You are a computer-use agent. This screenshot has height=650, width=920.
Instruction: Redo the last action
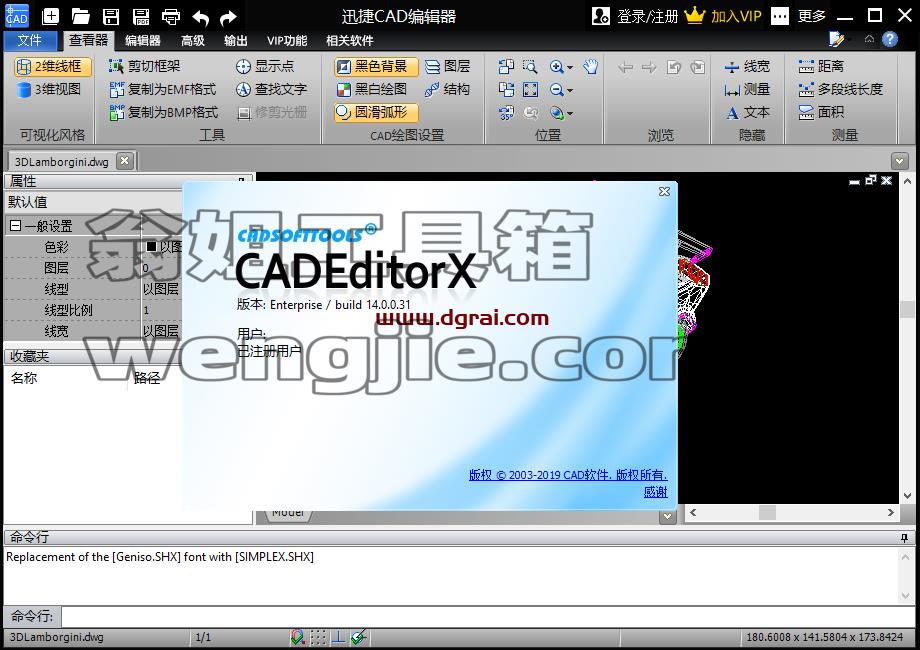tap(228, 18)
